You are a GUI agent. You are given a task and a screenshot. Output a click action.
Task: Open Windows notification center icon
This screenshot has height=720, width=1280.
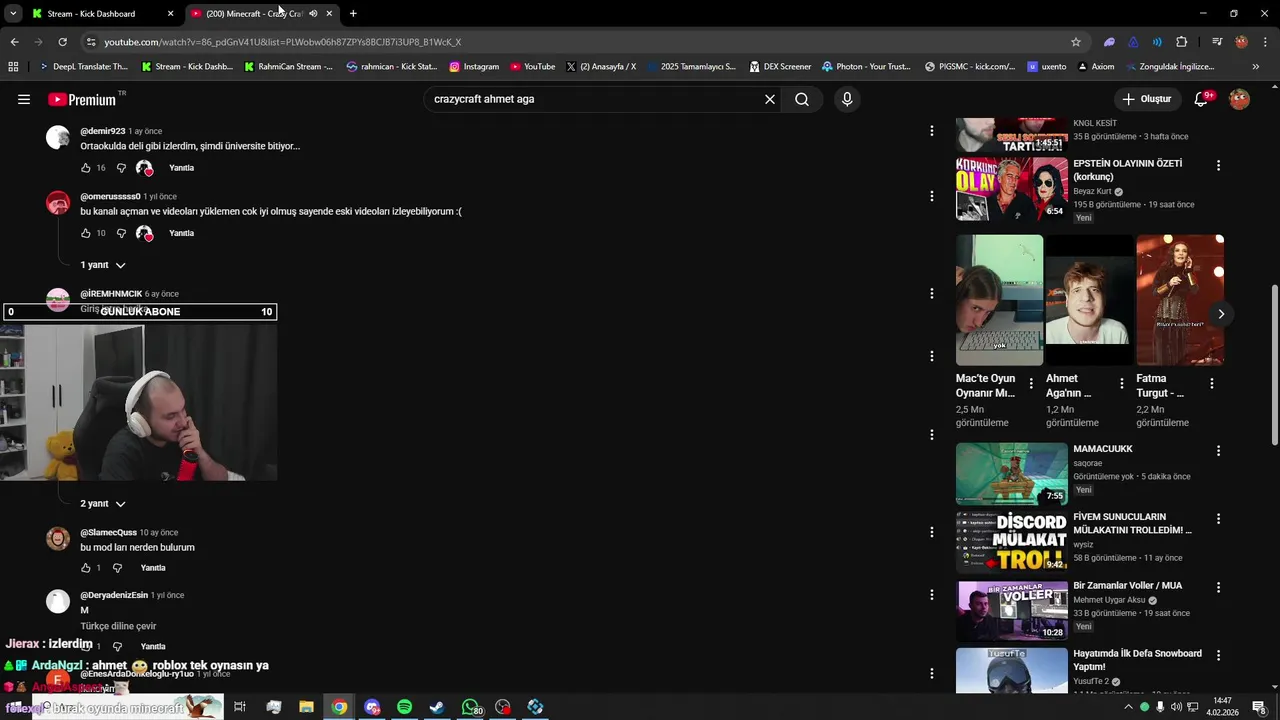1259,707
